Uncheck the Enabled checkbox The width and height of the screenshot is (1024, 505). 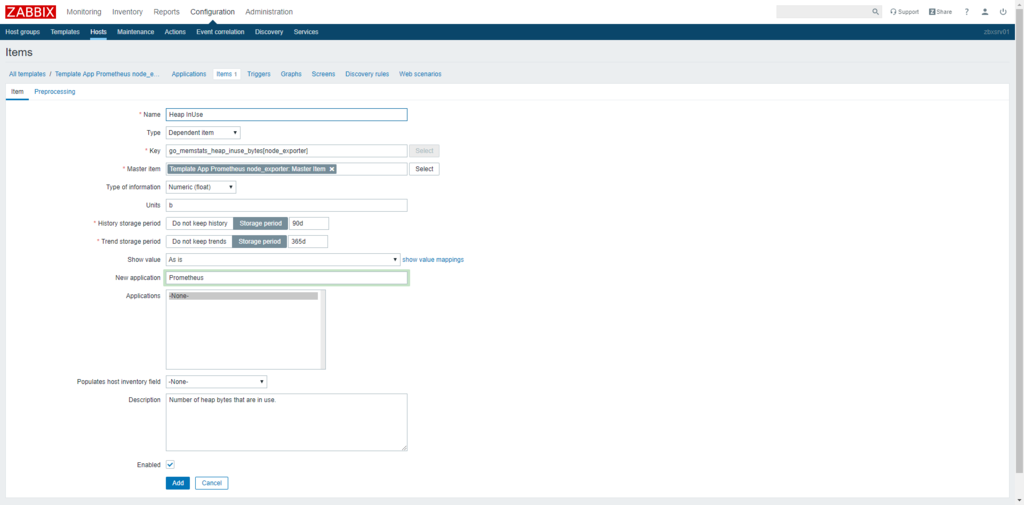(170, 465)
